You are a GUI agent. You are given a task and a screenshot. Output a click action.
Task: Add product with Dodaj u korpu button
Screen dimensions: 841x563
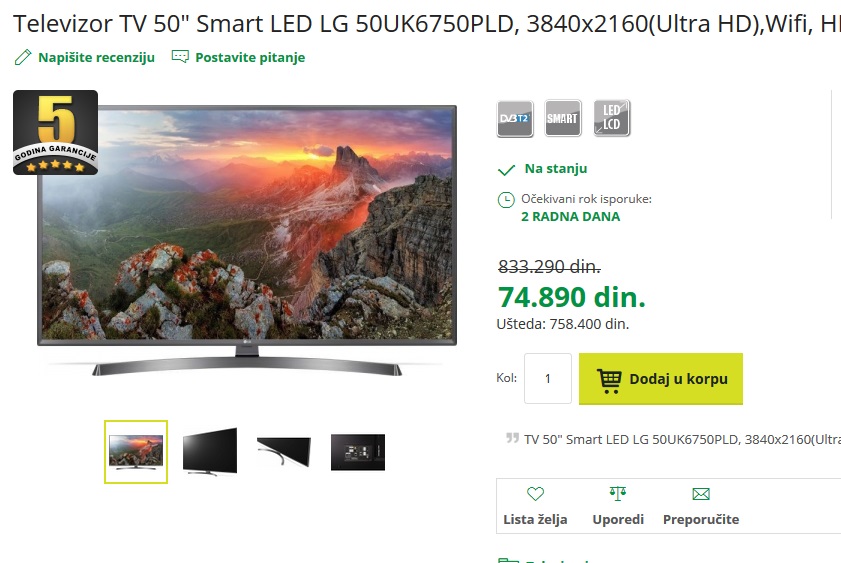click(661, 379)
